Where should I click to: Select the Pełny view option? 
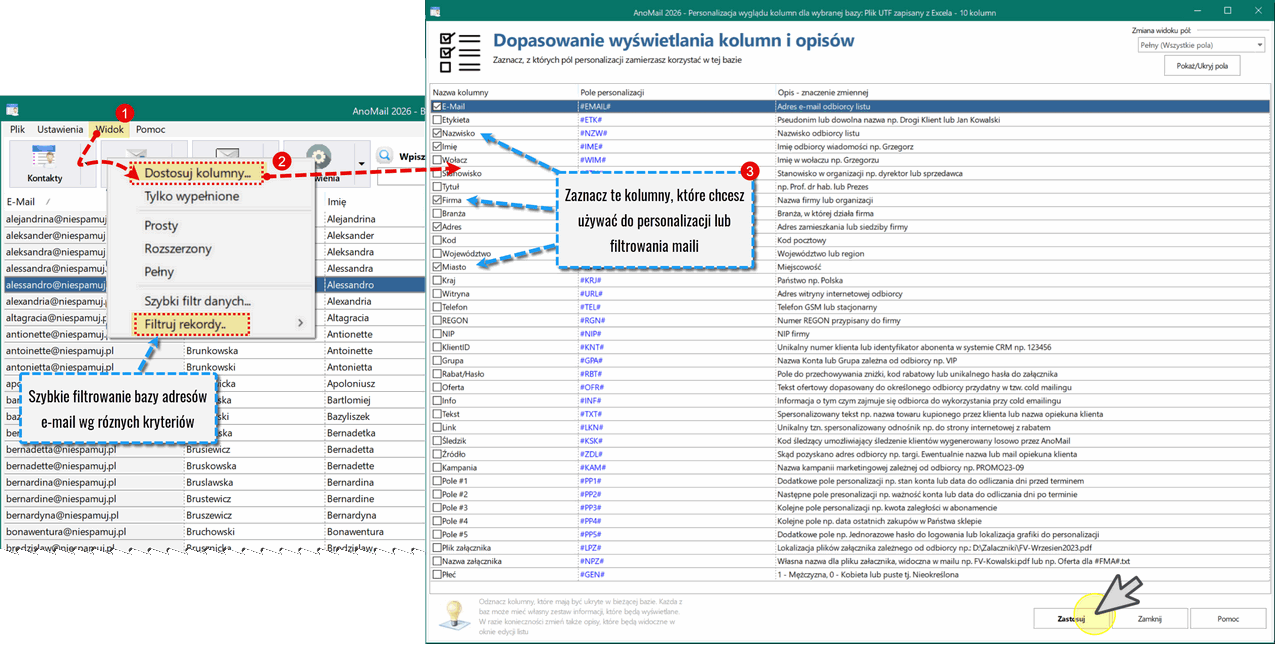(160, 271)
